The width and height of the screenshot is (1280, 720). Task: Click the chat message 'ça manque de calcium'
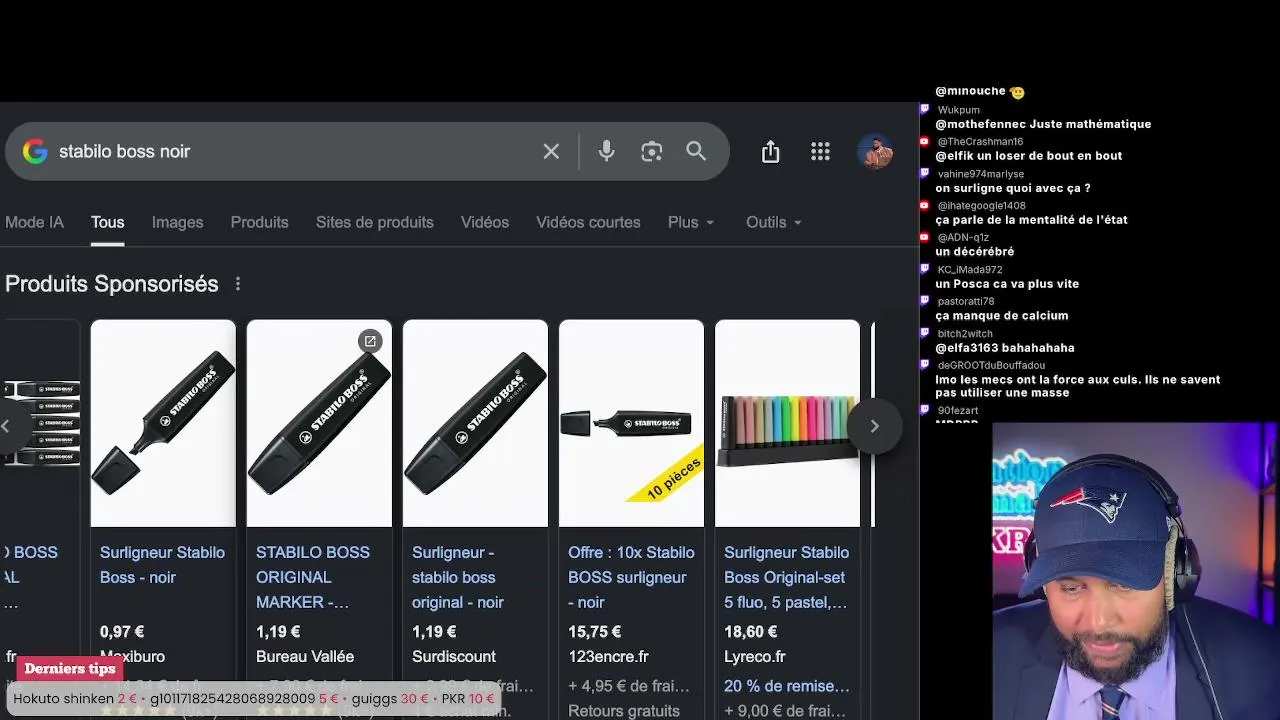[x=1002, y=316]
